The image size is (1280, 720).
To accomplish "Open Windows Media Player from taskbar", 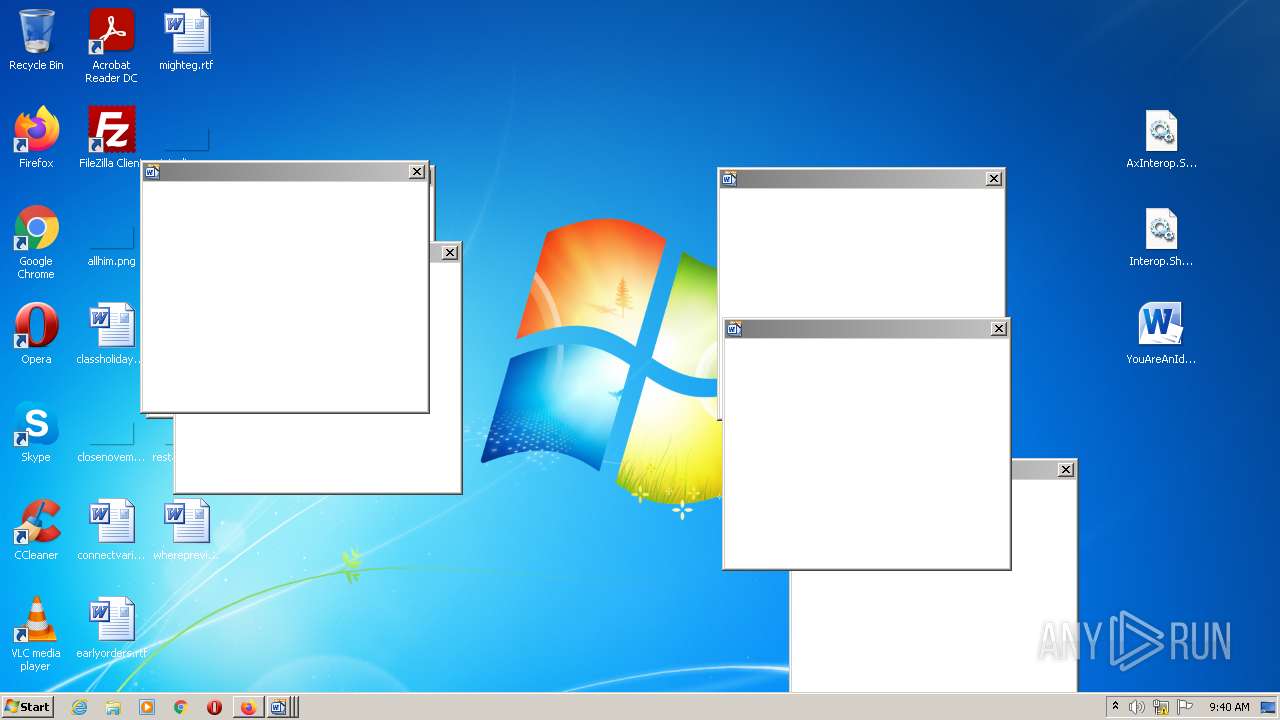I will (147, 707).
